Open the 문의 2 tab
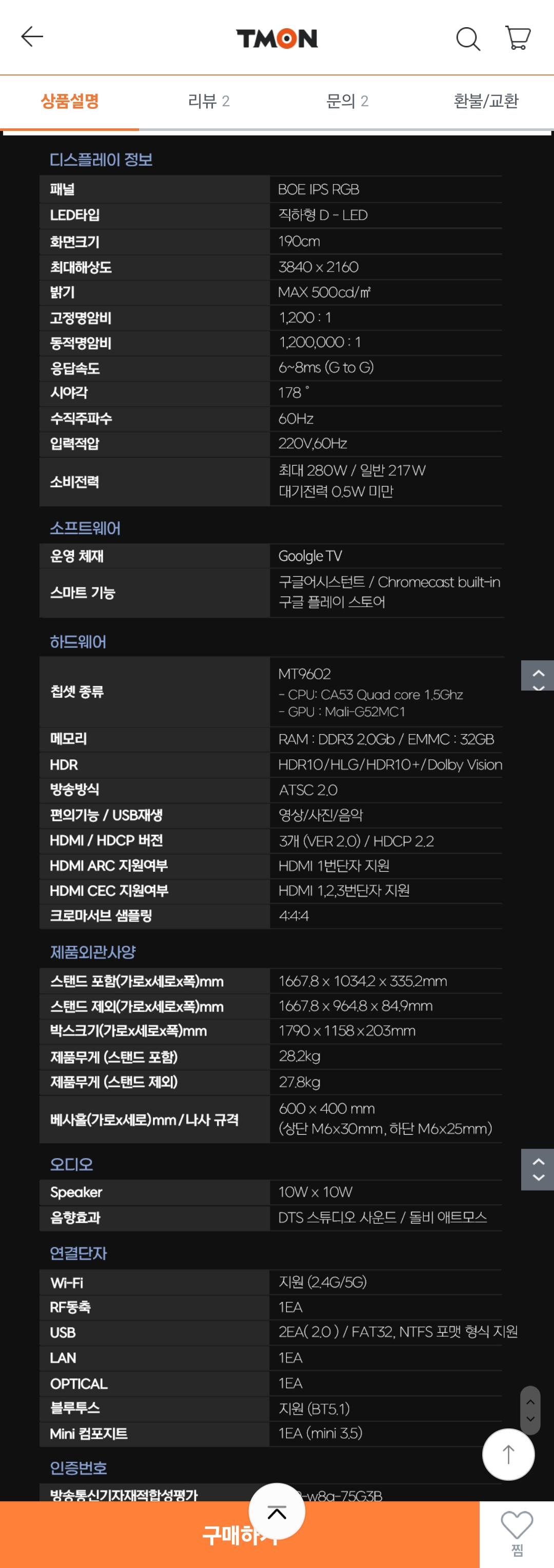Image resolution: width=554 pixels, height=1568 pixels. click(347, 101)
